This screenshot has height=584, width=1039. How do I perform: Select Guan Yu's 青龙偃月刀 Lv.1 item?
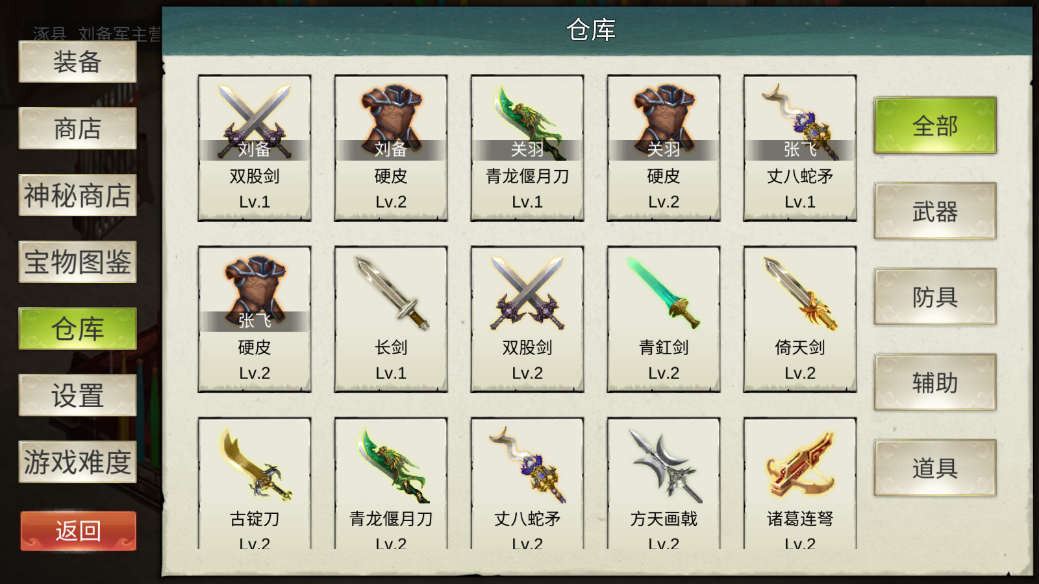[527, 148]
